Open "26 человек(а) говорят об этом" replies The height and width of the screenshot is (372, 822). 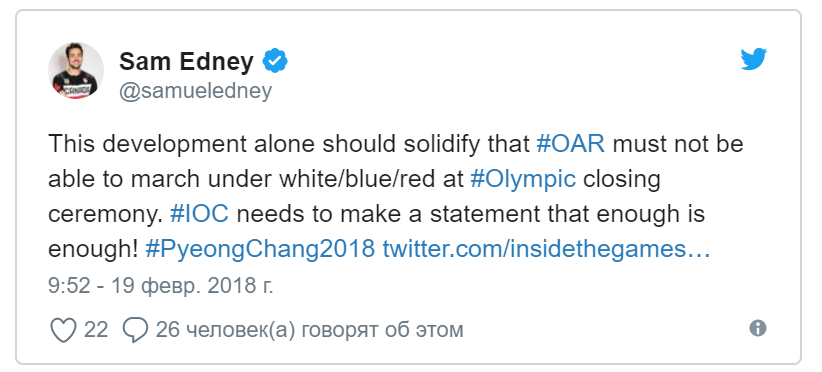(309, 330)
